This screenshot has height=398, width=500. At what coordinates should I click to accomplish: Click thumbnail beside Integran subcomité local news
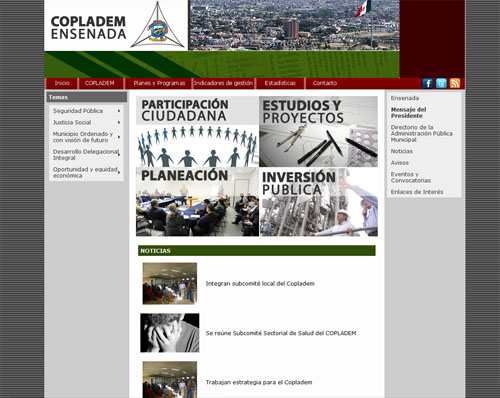pyautogui.click(x=170, y=283)
